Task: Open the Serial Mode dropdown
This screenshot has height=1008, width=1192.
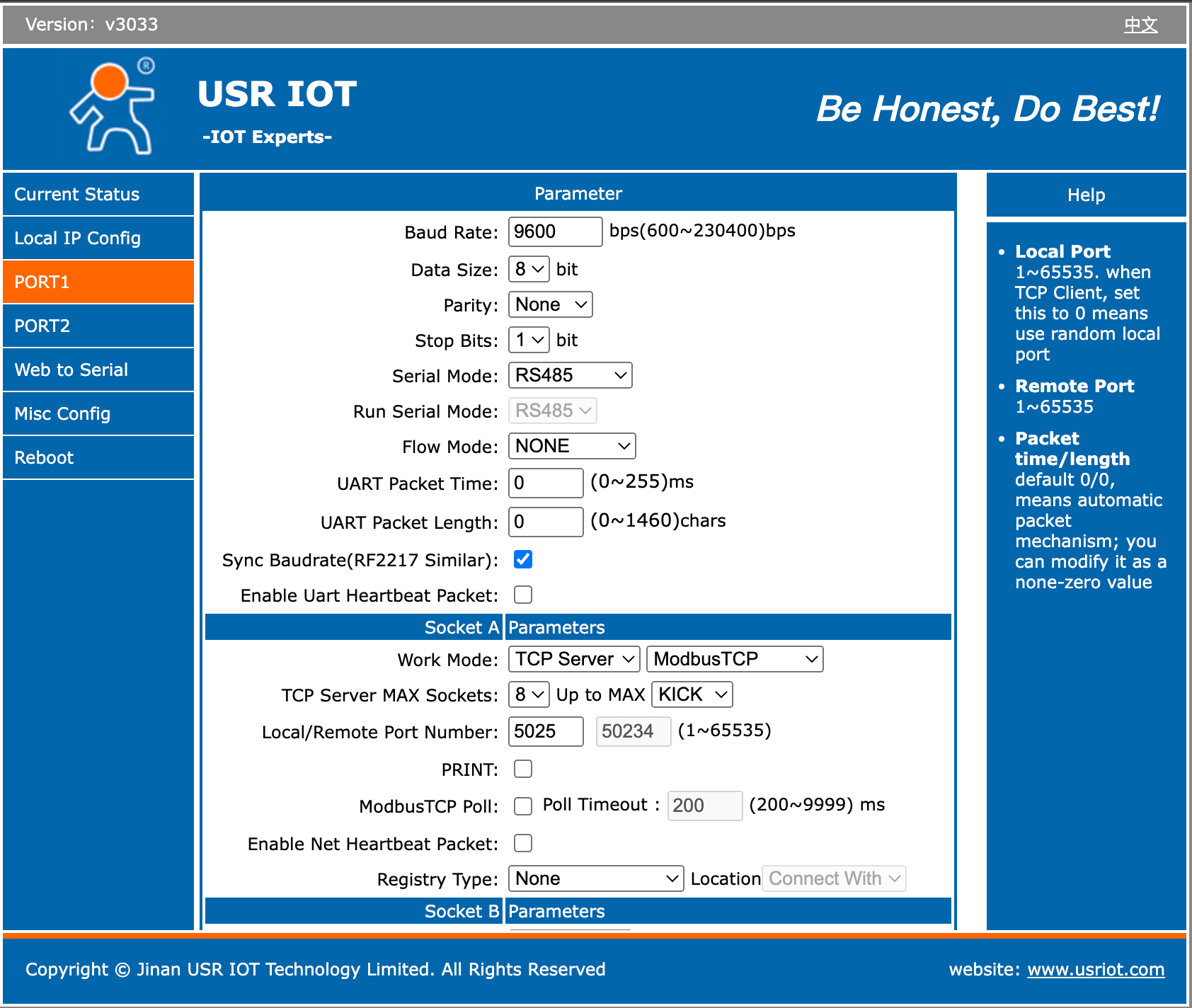Action: pos(570,375)
